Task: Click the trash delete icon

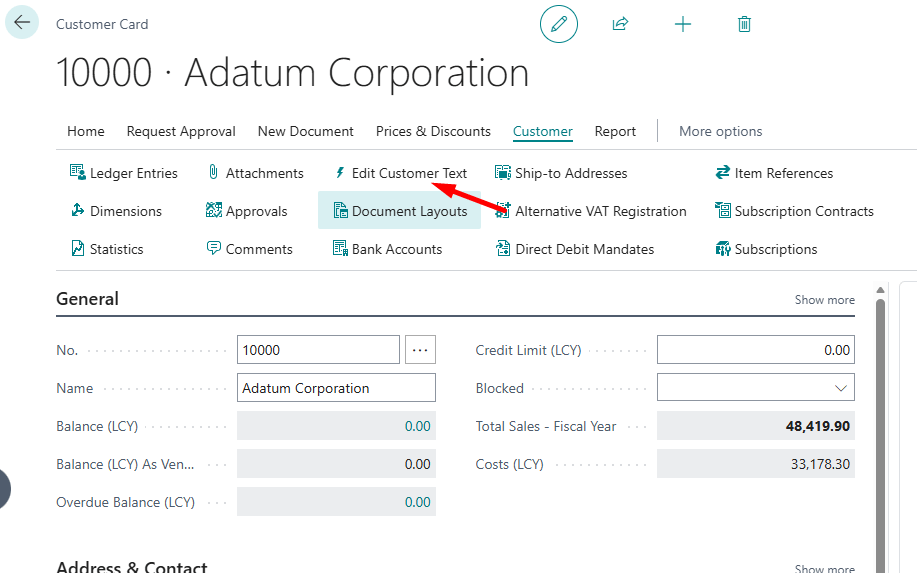Action: coord(744,24)
